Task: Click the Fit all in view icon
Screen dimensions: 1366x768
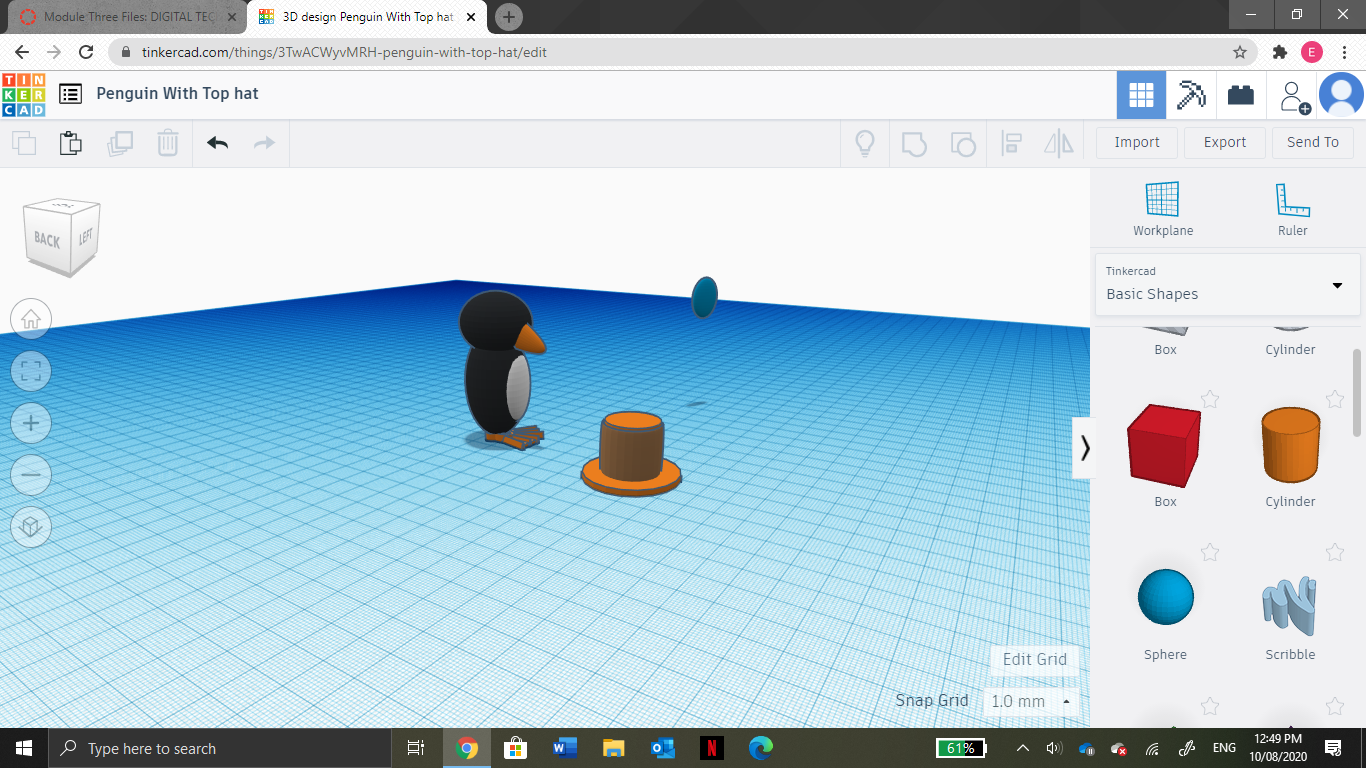Action: pyautogui.click(x=31, y=371)
